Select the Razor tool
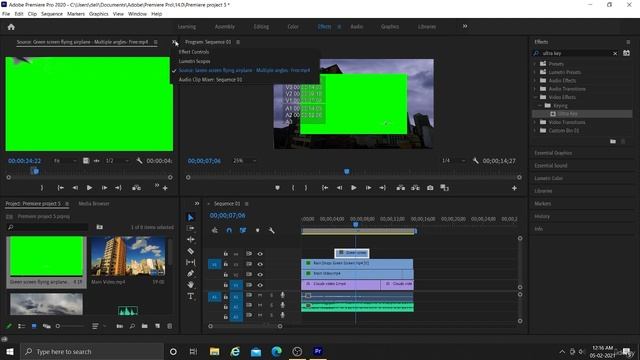This screenshot has height=360, width=640. pos(191,251)
